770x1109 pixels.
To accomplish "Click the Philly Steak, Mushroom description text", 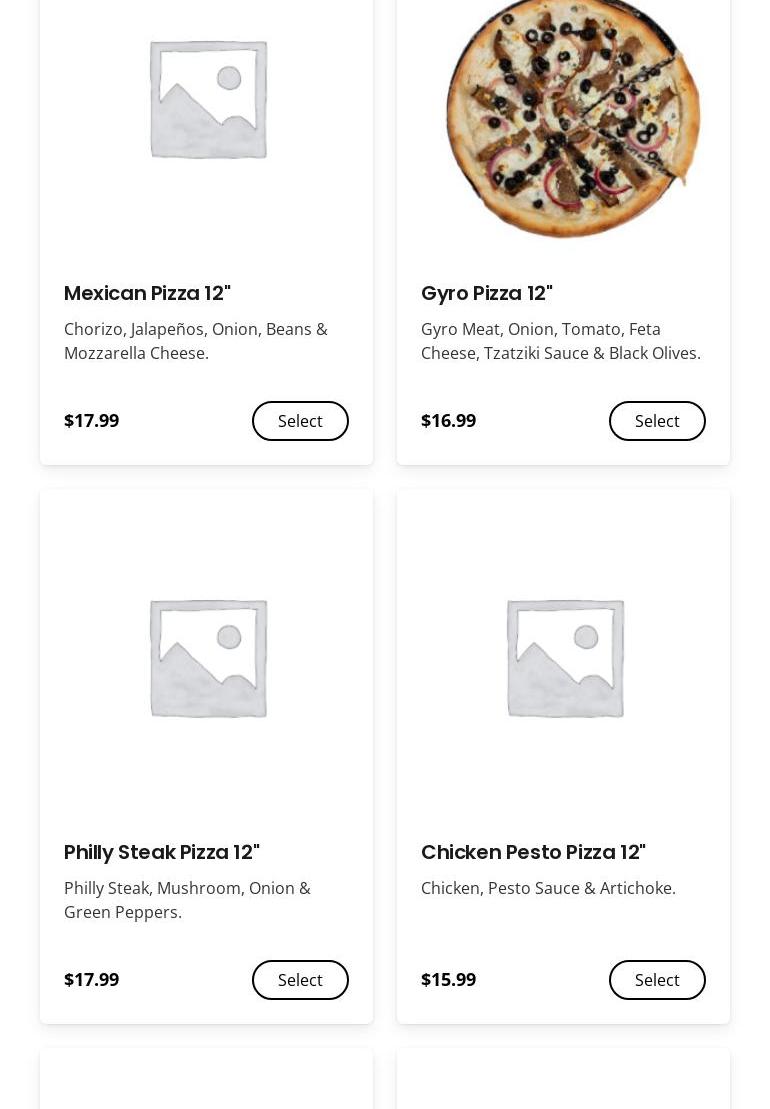I will (187, 900).
